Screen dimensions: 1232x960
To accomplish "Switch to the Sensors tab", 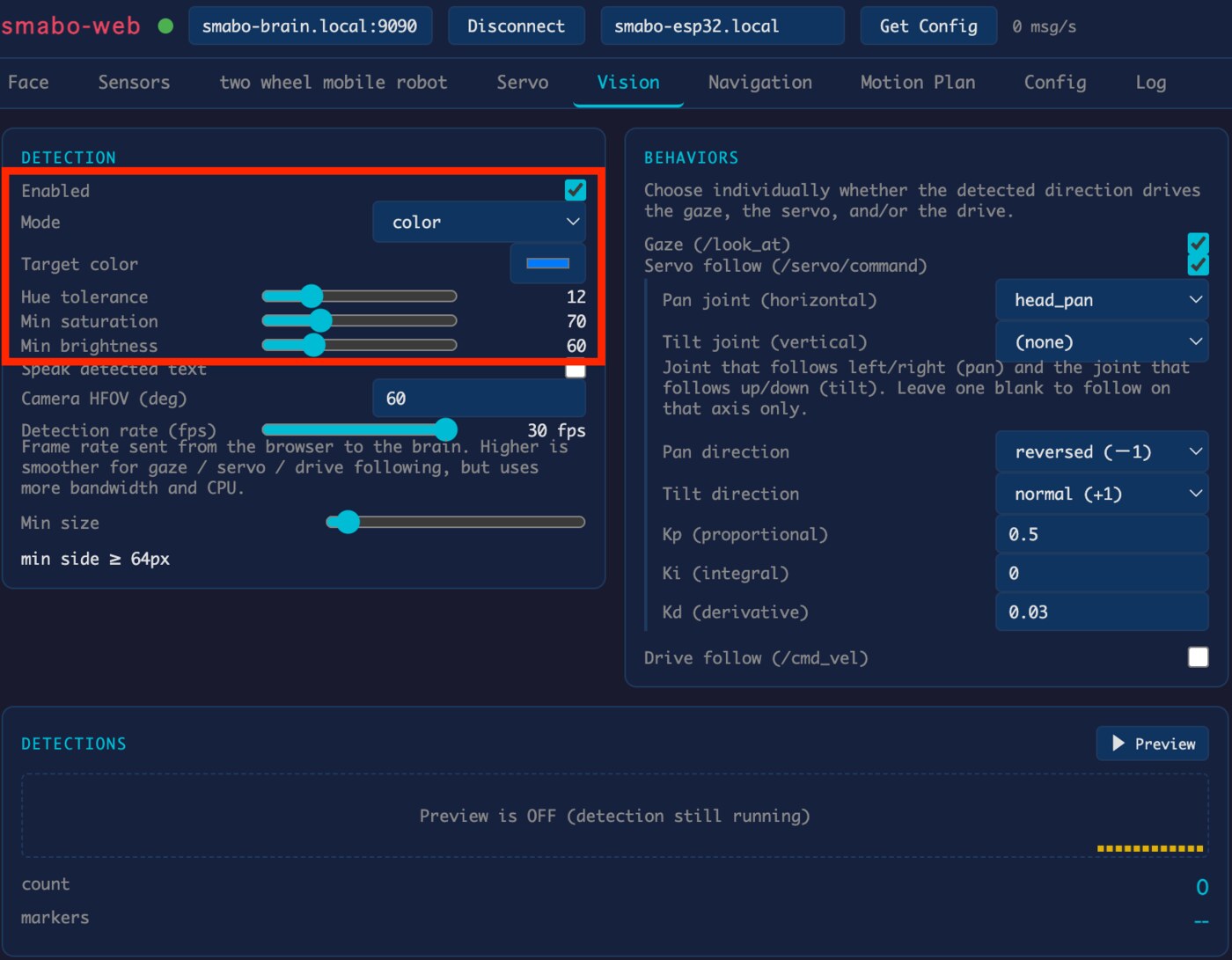I will (x=134, y=83).
